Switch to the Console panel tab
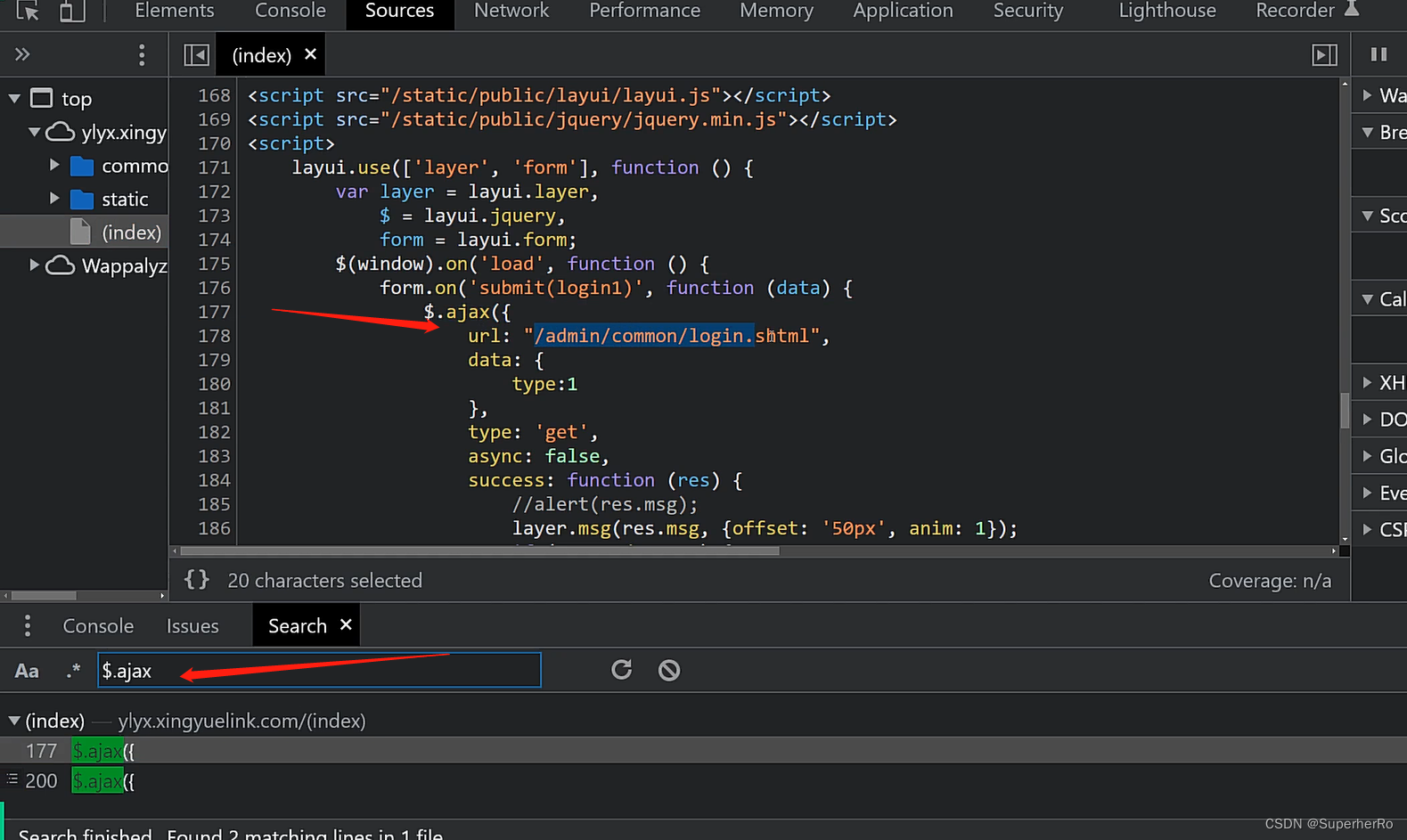 (290, 11)
